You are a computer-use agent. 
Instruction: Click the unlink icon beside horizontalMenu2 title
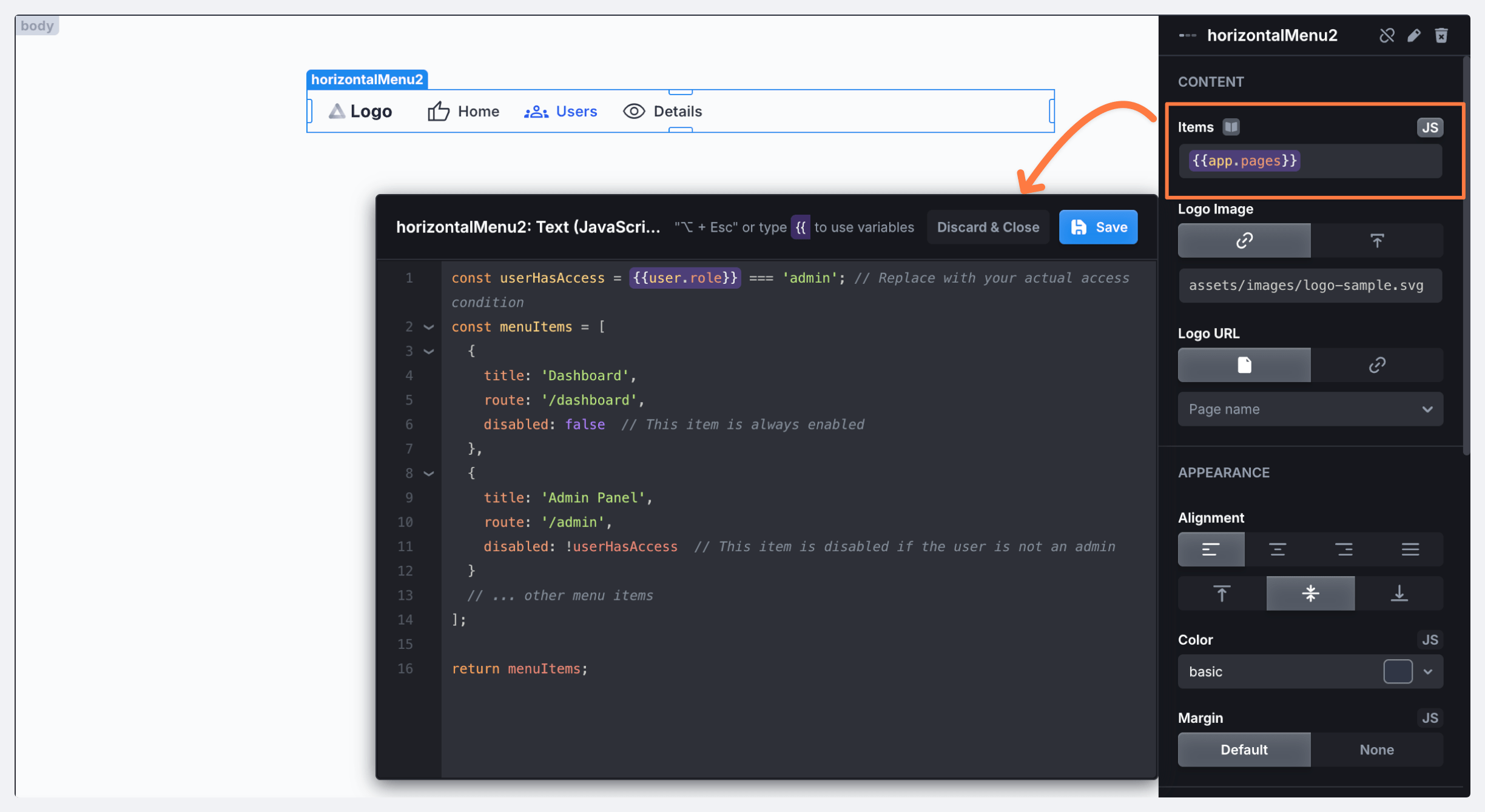click(x=1387, y=36)
